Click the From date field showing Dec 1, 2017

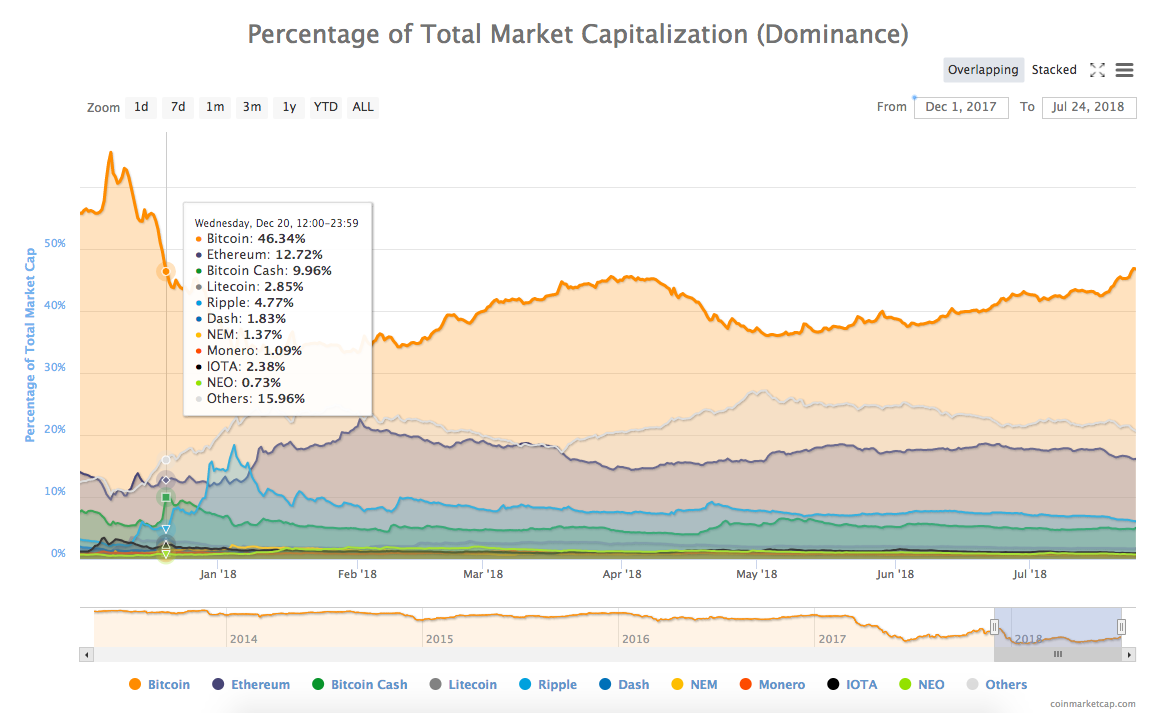[x=961, y=107]
